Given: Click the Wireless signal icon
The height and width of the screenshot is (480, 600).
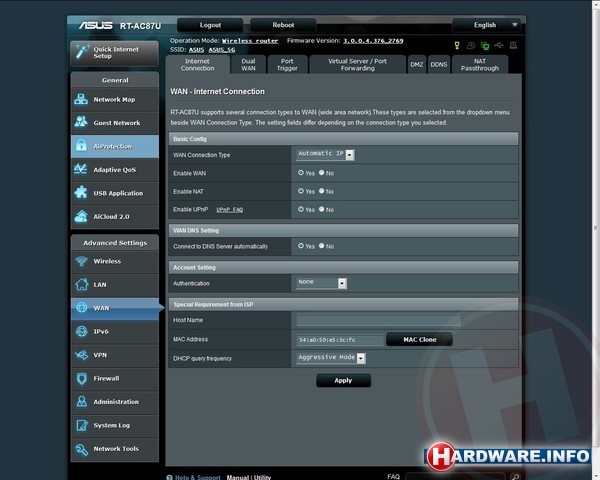Looking at the screenshot, I should tap(81, 261).
